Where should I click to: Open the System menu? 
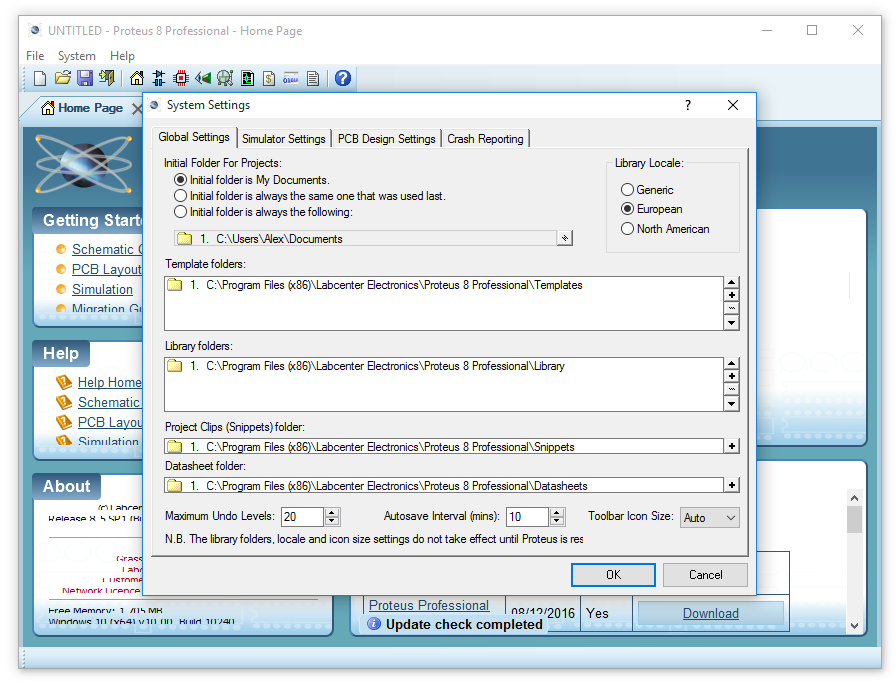pyautogui.click(x=77, y=56)
